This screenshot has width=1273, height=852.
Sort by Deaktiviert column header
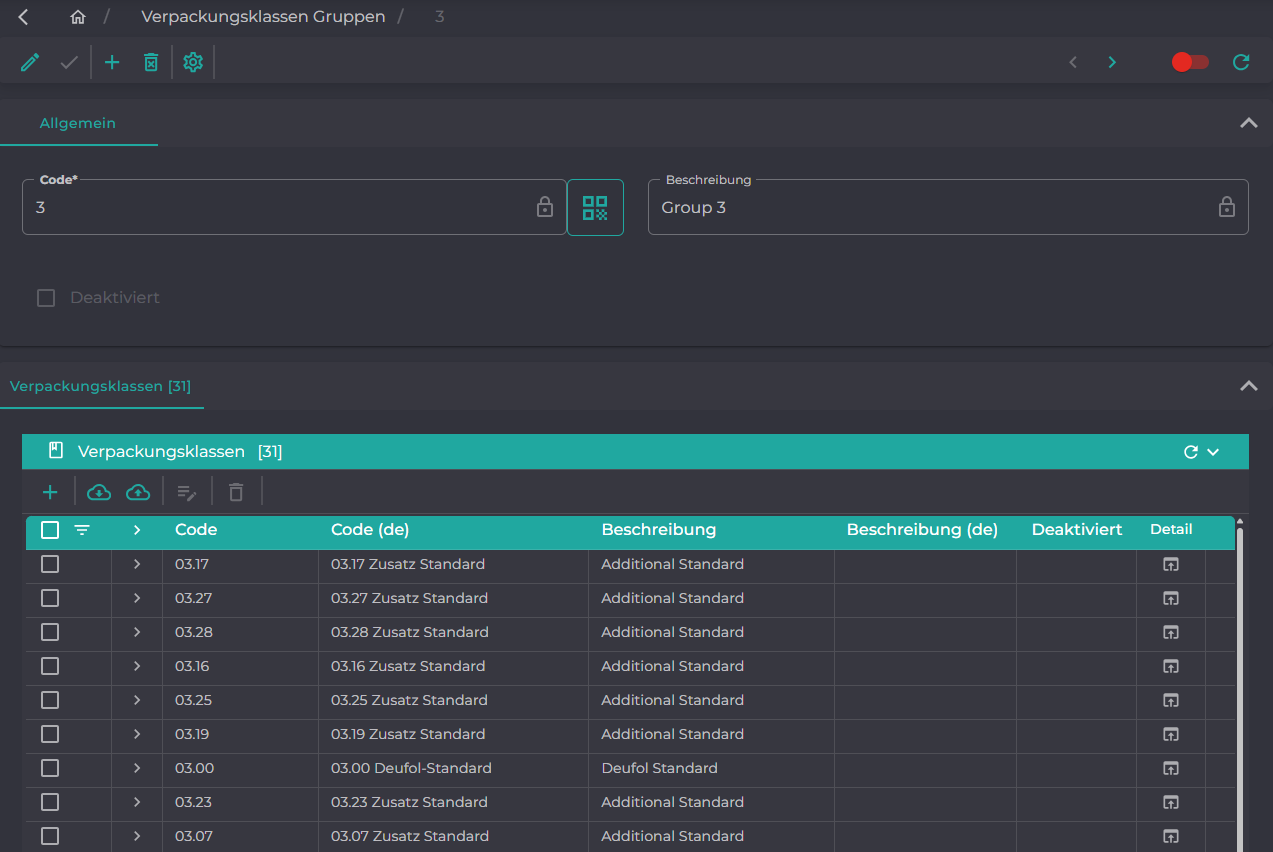[1077, 530]
